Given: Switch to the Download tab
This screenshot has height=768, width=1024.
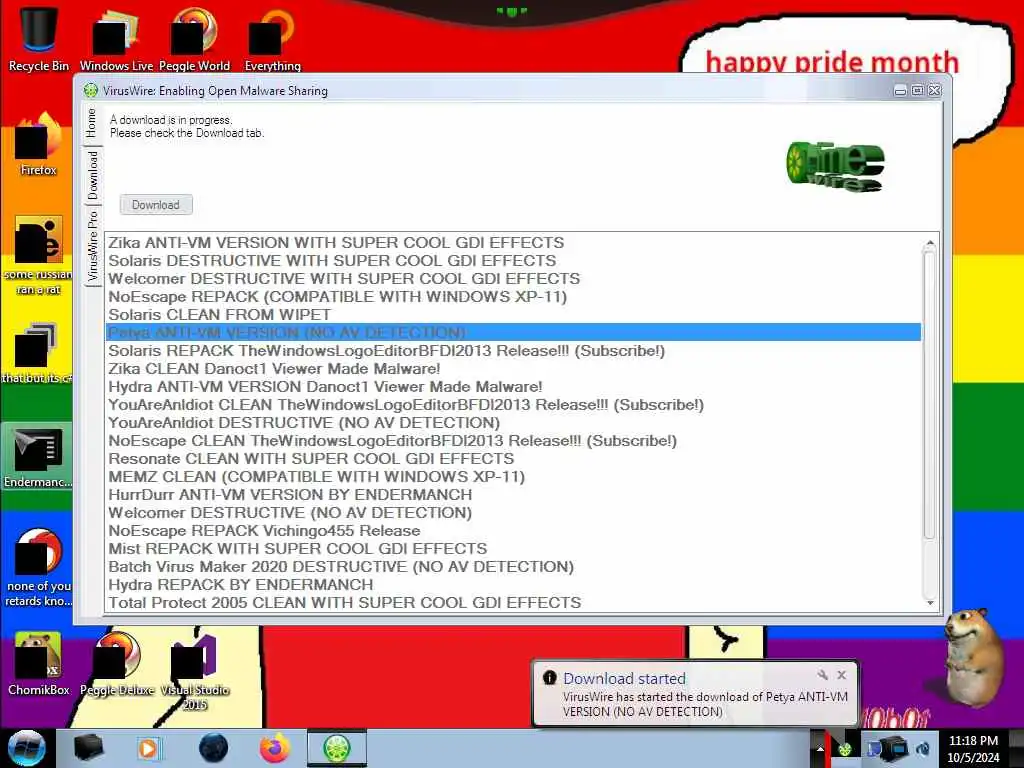Looking at the screenshot, I should (x=93, y=175).
